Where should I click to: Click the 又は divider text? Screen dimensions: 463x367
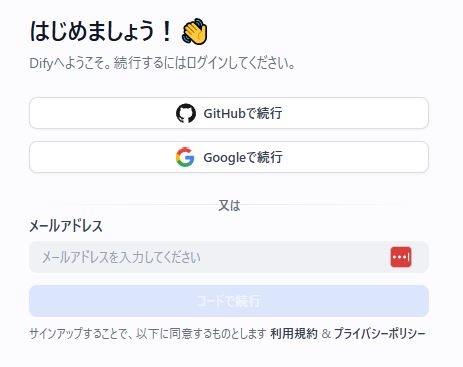pyautogui.click(x=229, y=205)
